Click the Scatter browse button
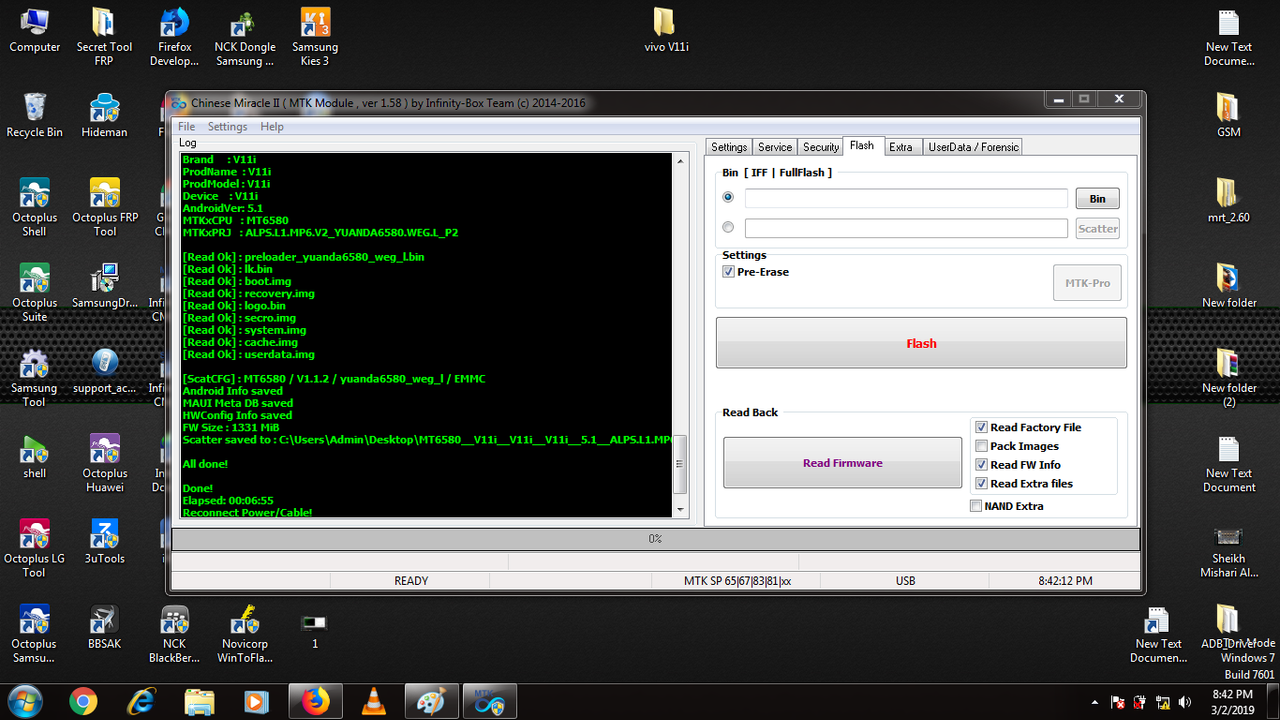 point(1097,229)
